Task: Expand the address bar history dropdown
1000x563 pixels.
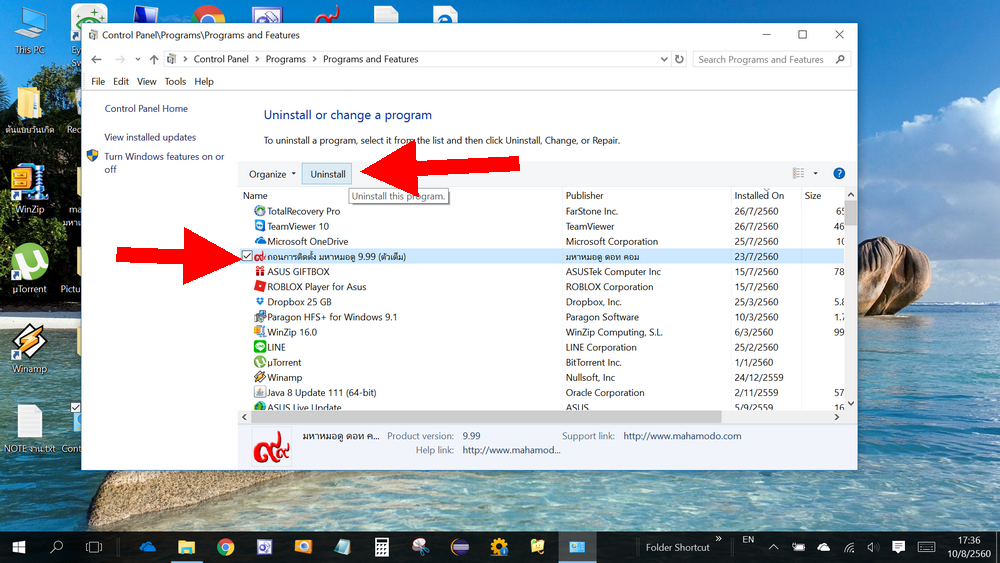Action: [x=663, y=59]
